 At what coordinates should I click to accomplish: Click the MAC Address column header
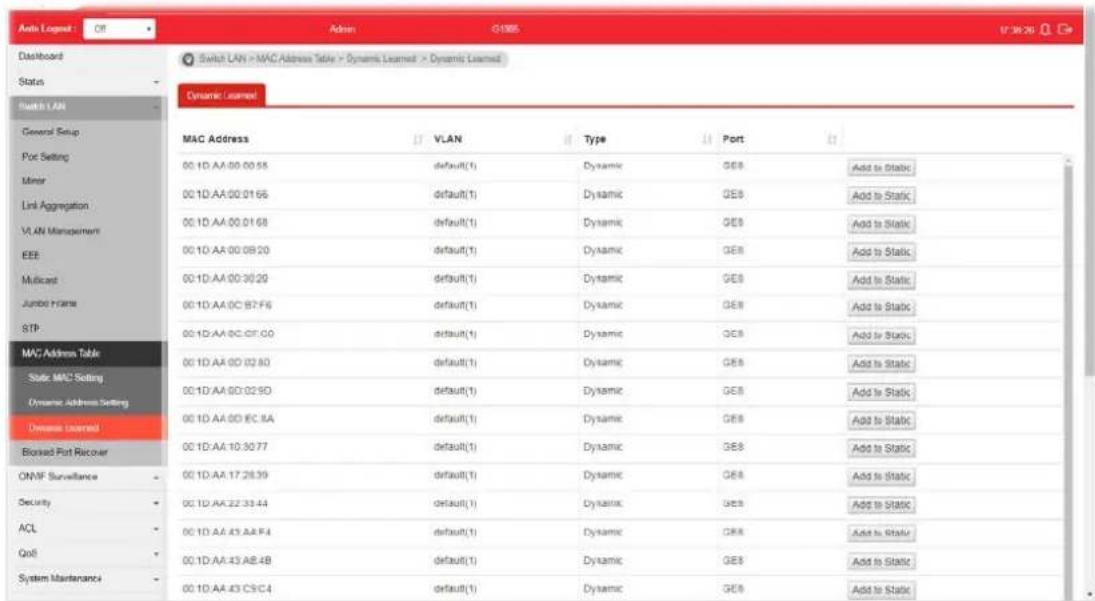(216, 139)
